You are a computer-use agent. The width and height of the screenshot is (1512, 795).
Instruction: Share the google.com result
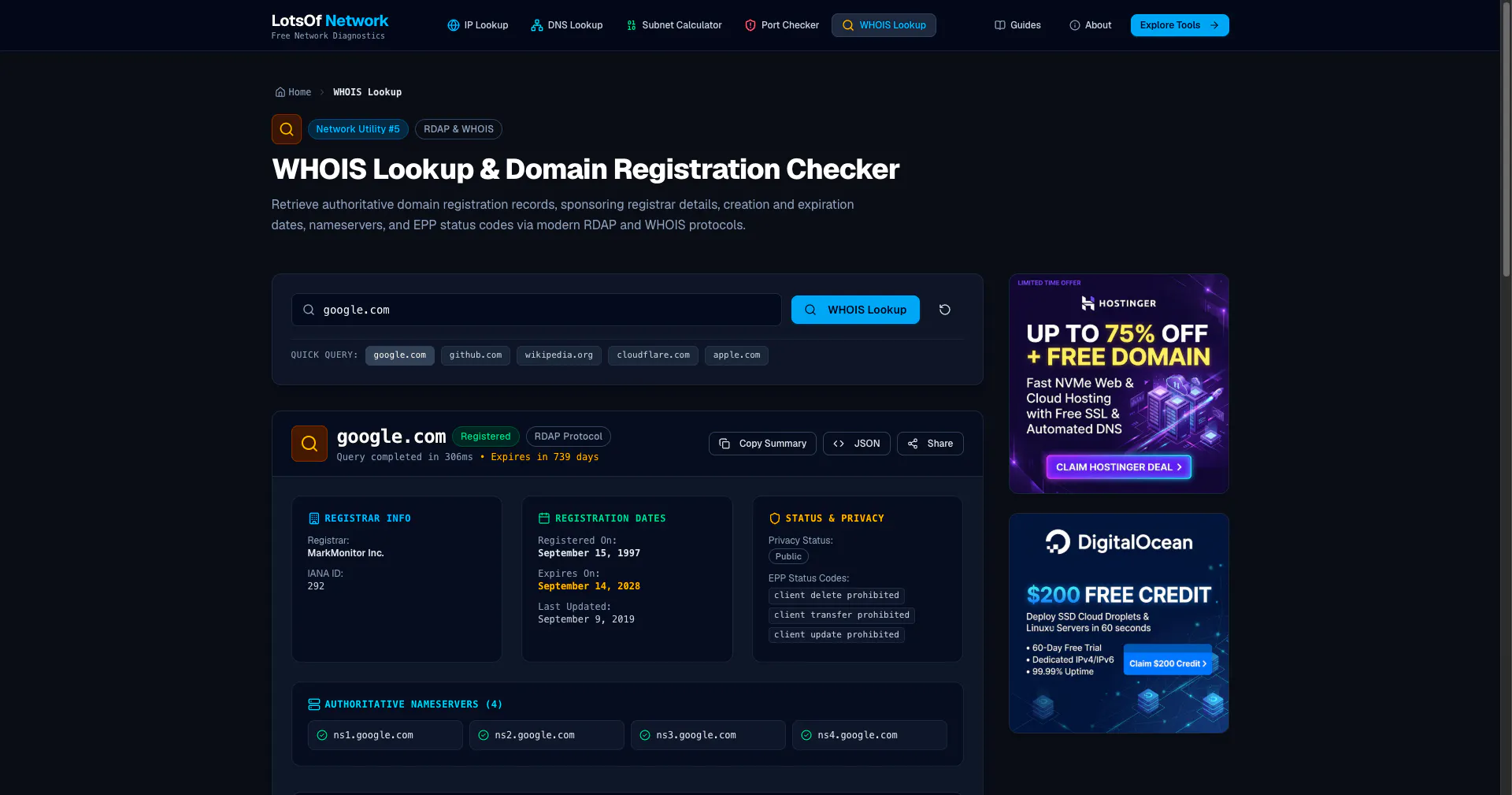point(930,444)
